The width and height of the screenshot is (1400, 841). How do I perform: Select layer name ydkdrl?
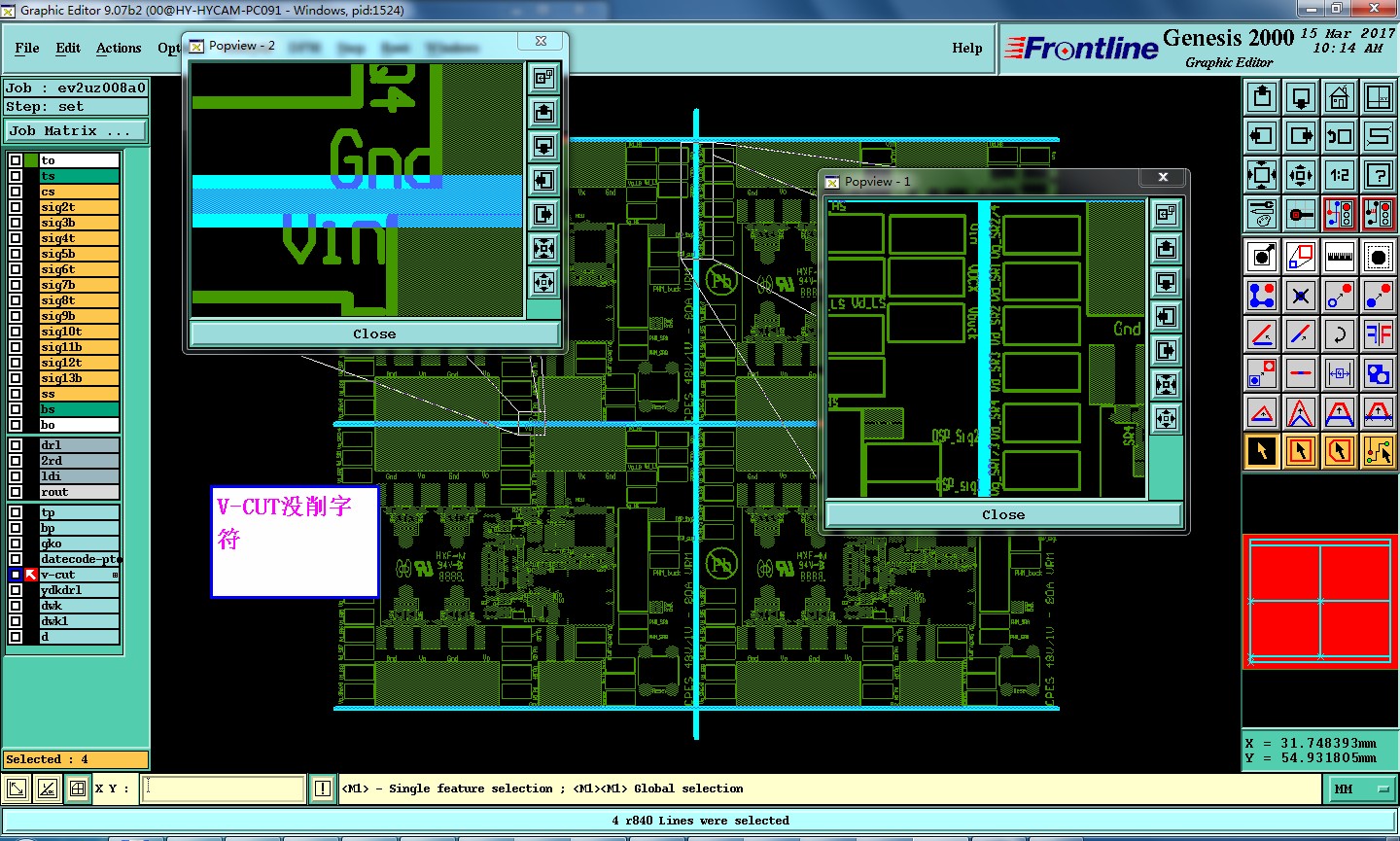tap(79, 590)
